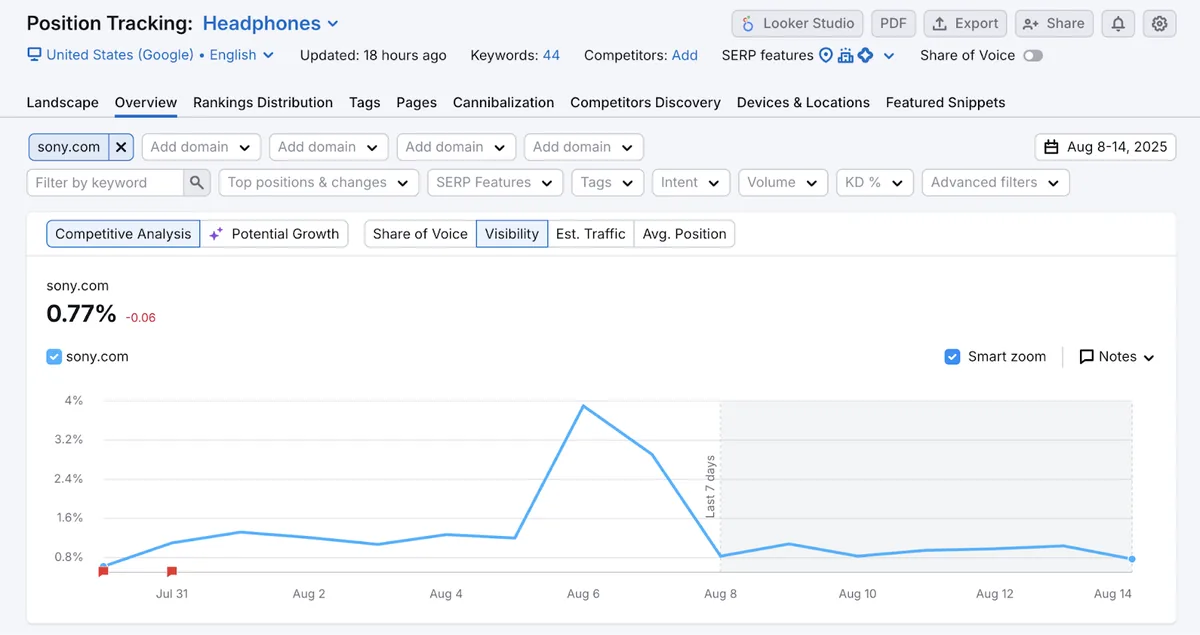
Task: Click the red note flag at Jul 31
Action: [x=172, y=572]
